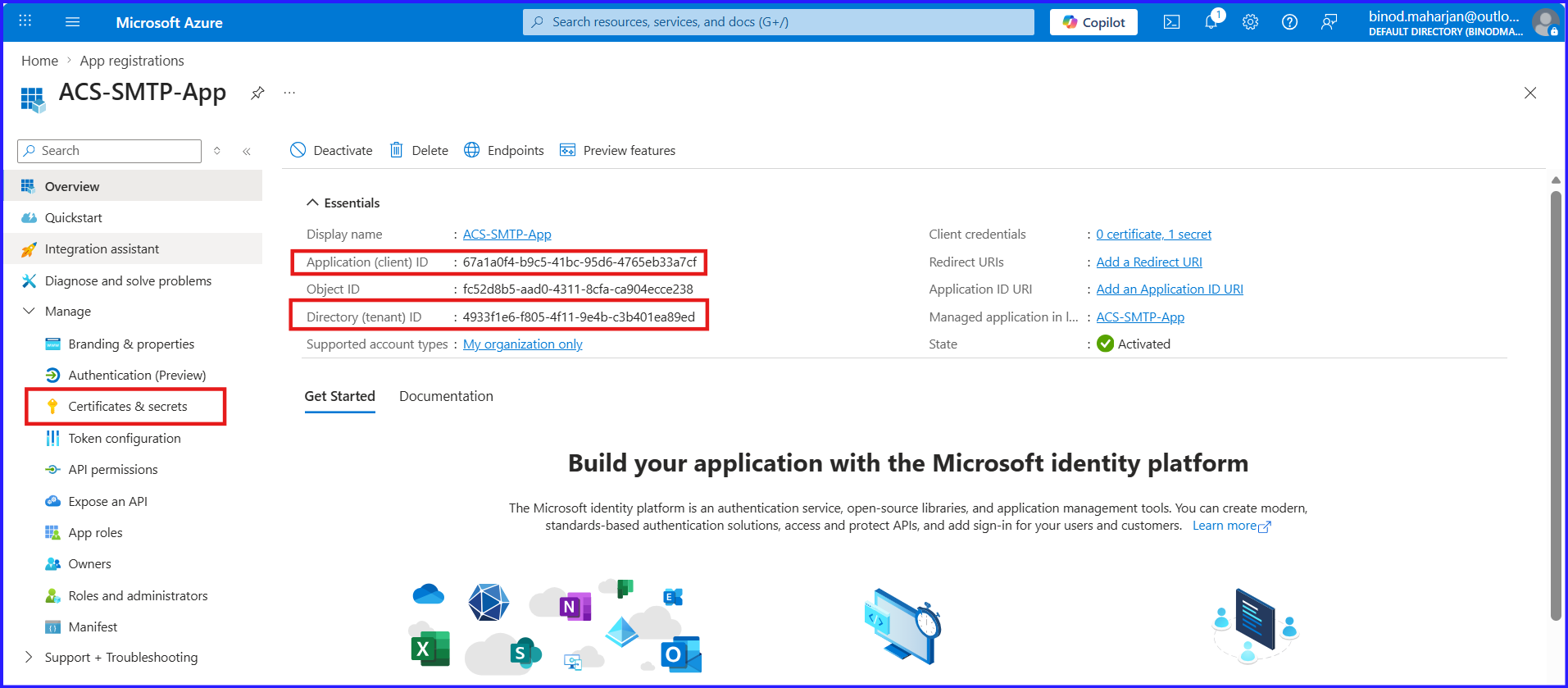Open portal settings gear
The width and height of the screenshot is (1568, 688).
click(1250, 22)
